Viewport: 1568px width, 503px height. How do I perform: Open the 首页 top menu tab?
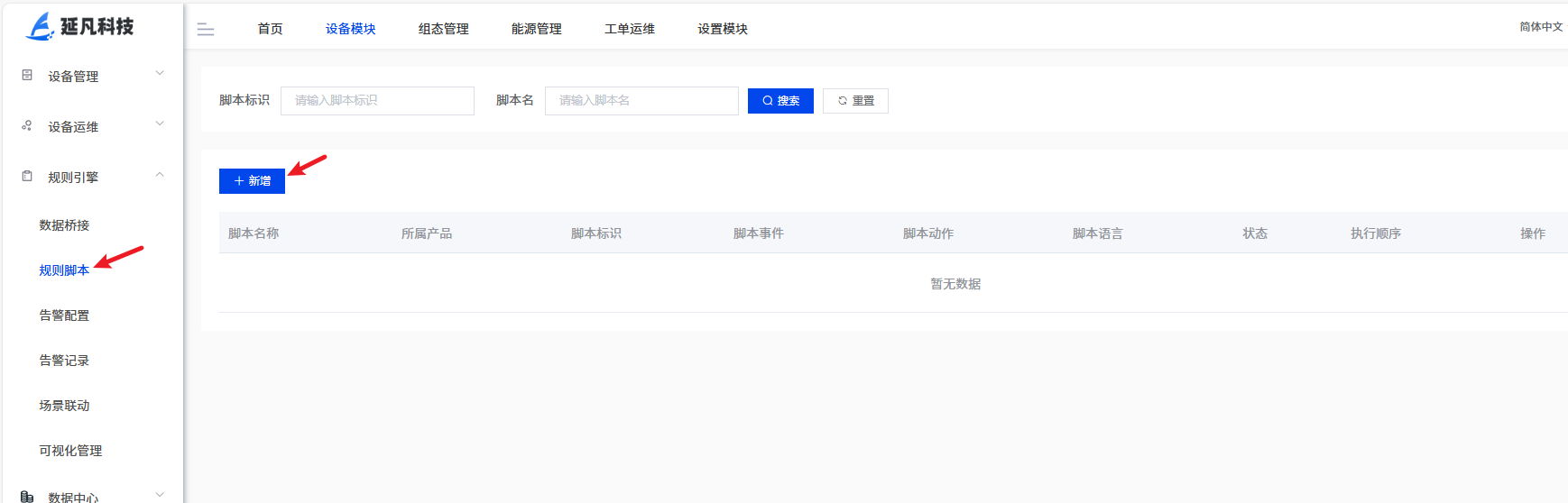[x=270, y=29]
